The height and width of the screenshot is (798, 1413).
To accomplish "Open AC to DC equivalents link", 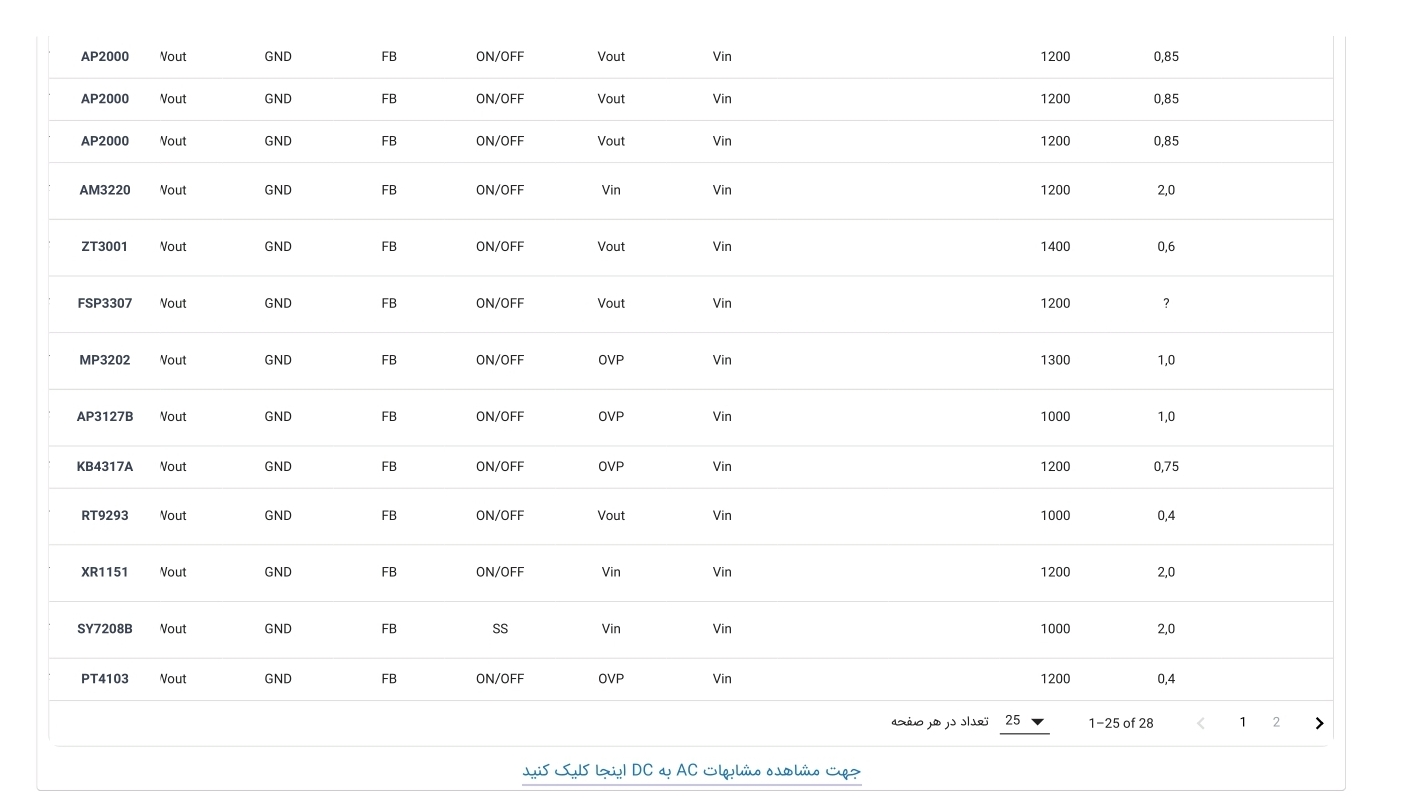I will point(691,770).
